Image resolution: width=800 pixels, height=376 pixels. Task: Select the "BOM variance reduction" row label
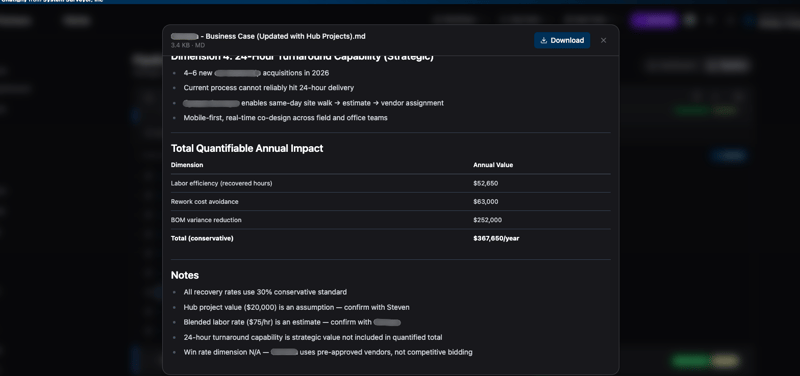(x=206, y=220)
